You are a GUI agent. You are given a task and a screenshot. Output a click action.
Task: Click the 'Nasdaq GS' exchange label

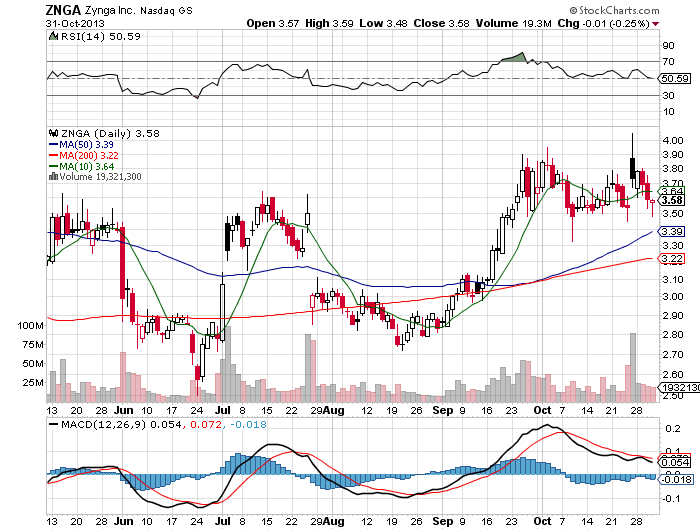coord(167,11)
